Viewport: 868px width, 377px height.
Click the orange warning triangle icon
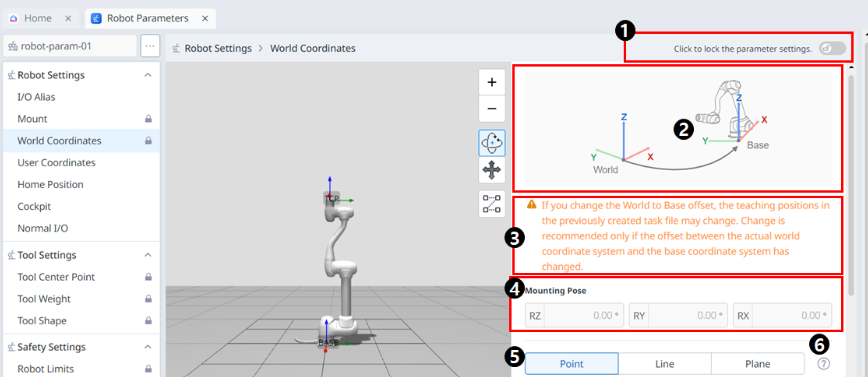(531, 204)
